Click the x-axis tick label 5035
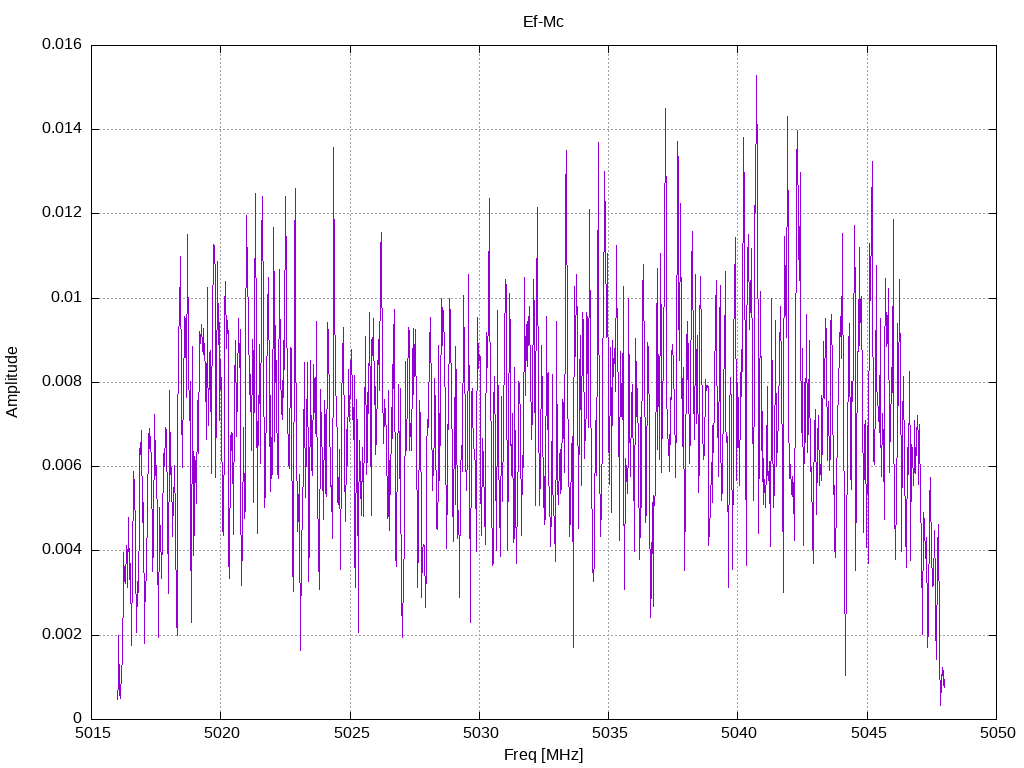Image resolution: width=1024 pixels, height=768 pixels. 609,733
